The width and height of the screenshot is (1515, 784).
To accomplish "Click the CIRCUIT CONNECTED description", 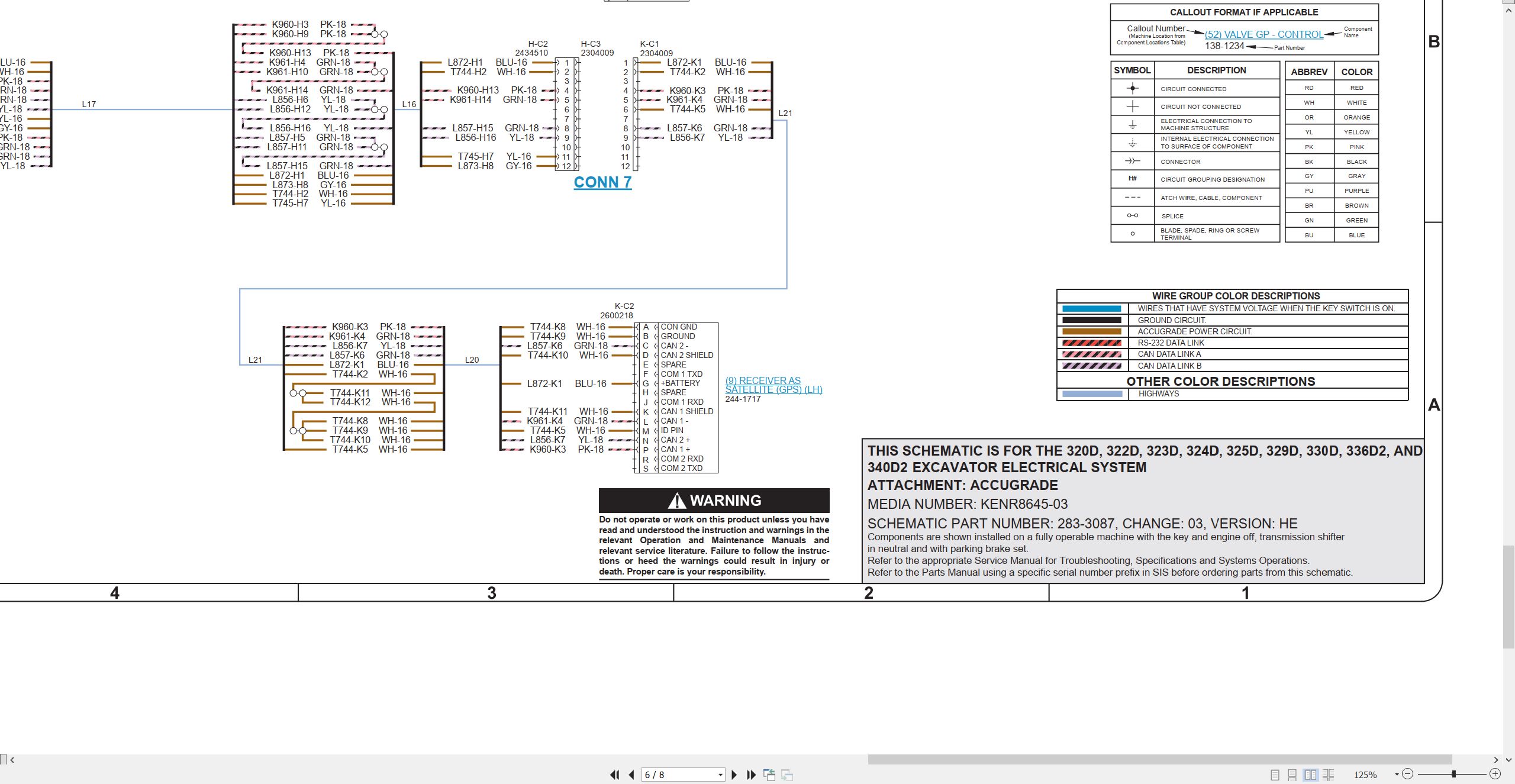I will click(1193, 89).
